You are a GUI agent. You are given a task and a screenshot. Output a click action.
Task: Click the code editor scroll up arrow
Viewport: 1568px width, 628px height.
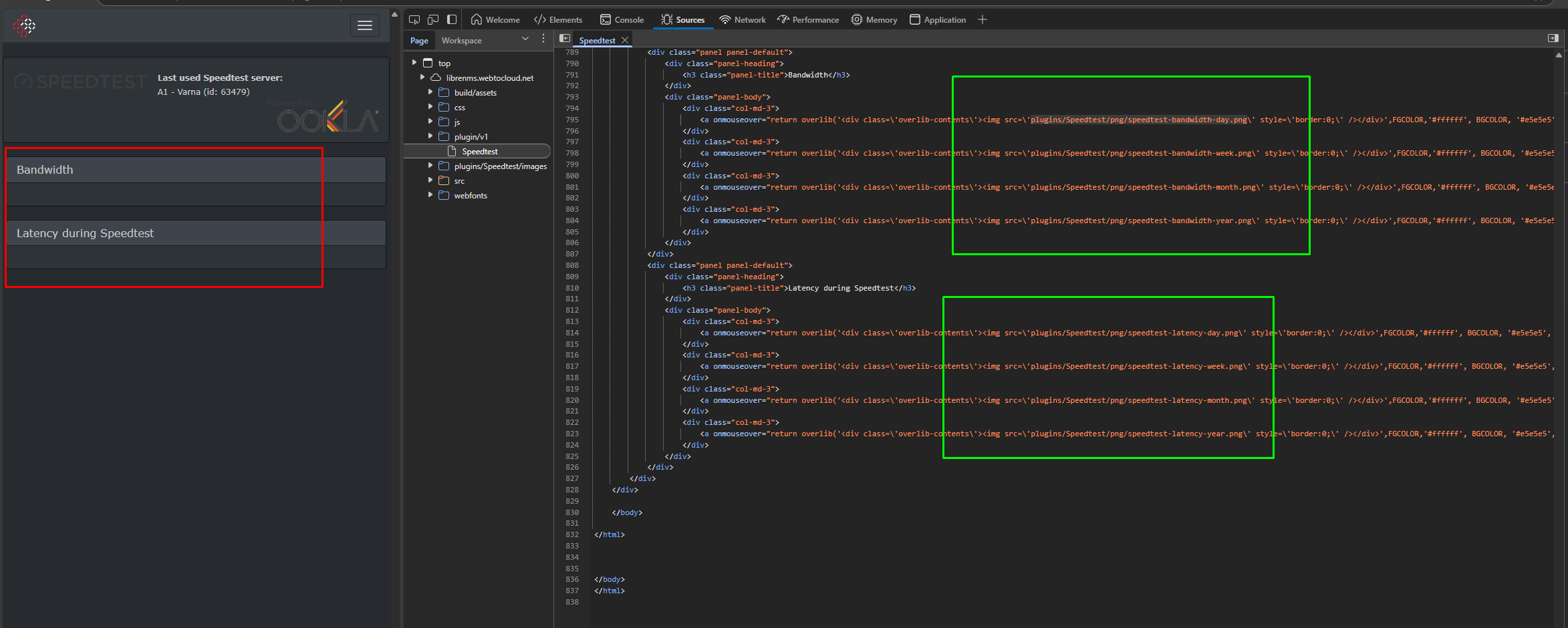click(1559, 55)
